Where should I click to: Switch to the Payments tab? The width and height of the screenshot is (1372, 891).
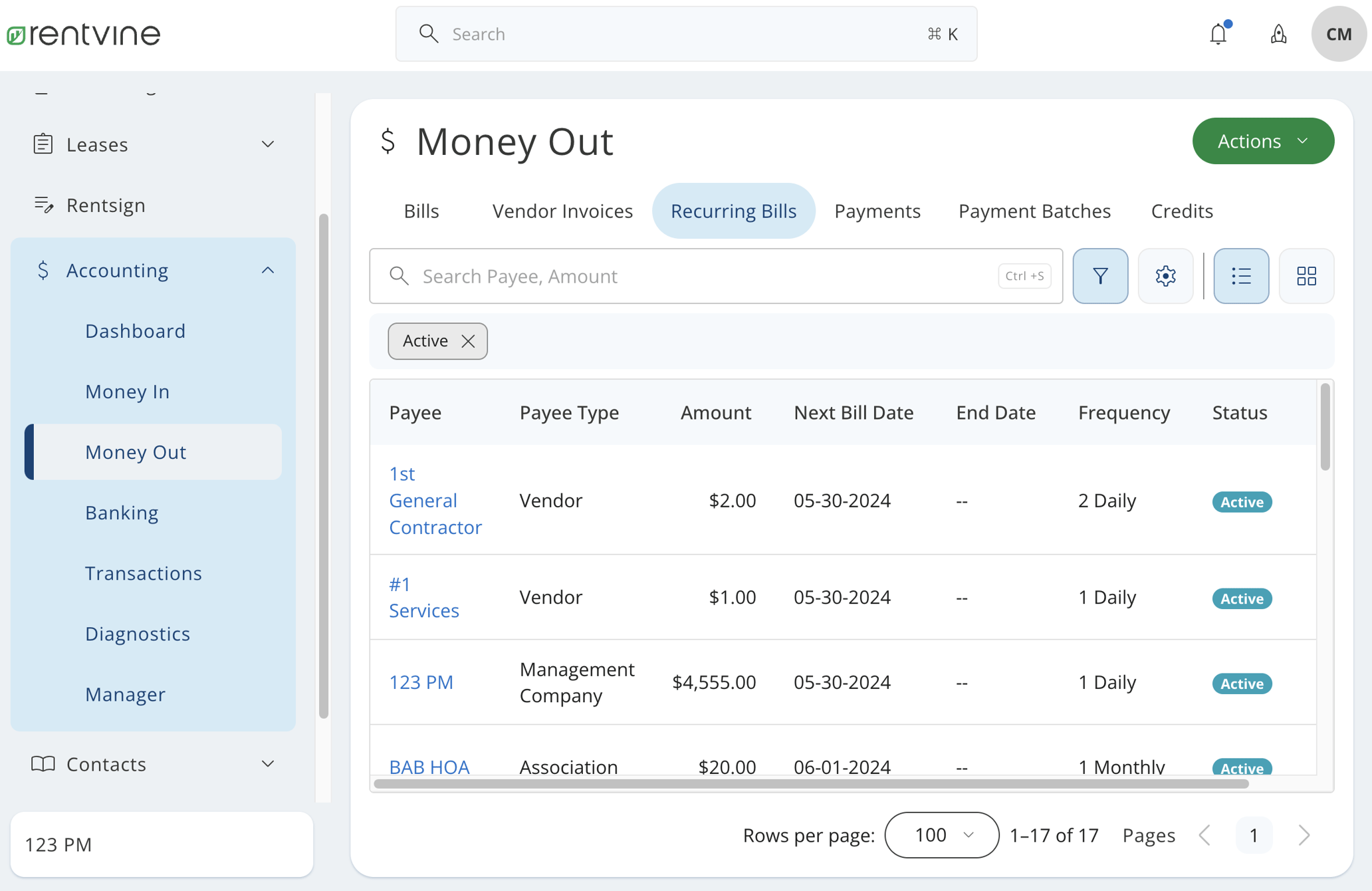click(x=877, y=211)
